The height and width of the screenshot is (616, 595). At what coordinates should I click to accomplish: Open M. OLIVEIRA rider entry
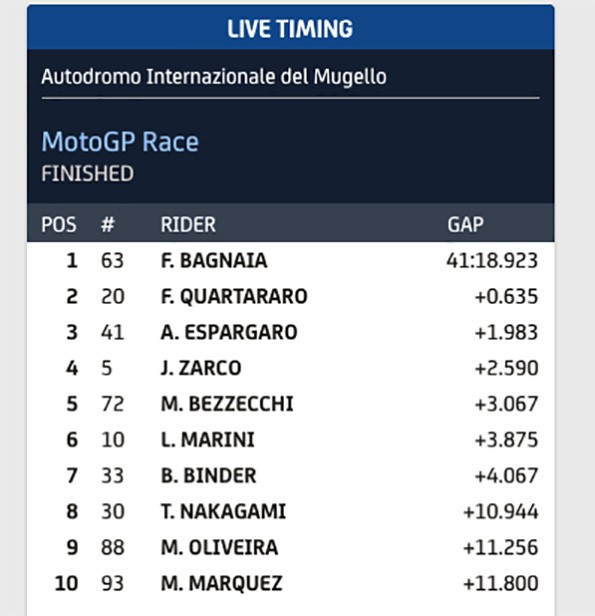coord(219,547)
